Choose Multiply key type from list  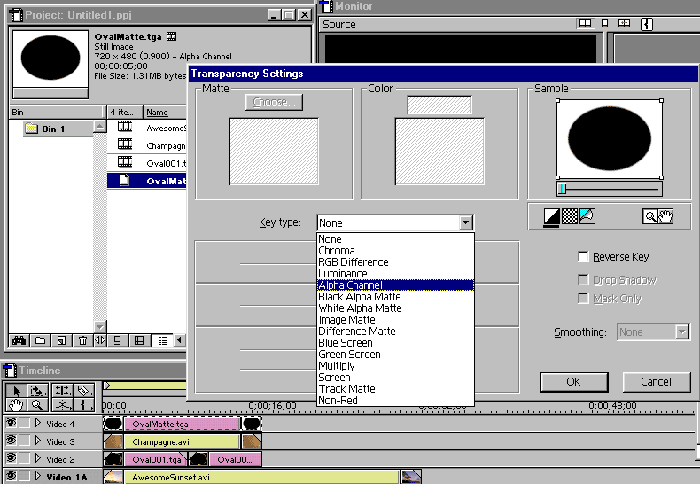[x=395, y=366]
